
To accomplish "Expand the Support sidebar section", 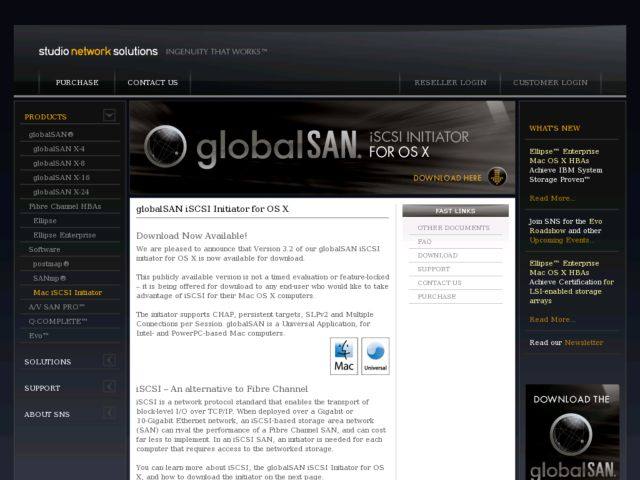I will pos(109,387).
